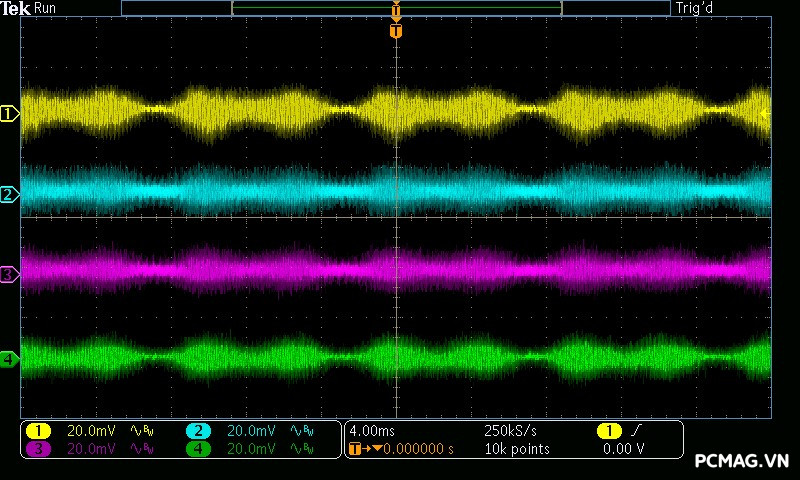Select the channel 4 badge in readout

[199, 449]
